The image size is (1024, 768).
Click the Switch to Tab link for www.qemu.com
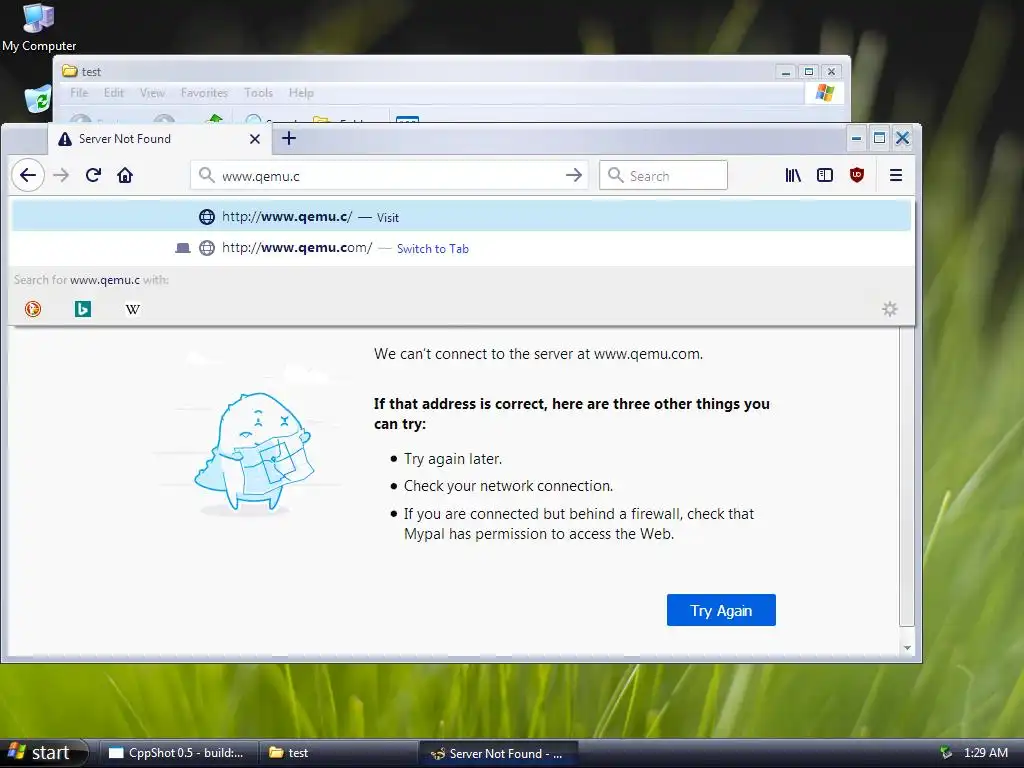coord(433,249)
